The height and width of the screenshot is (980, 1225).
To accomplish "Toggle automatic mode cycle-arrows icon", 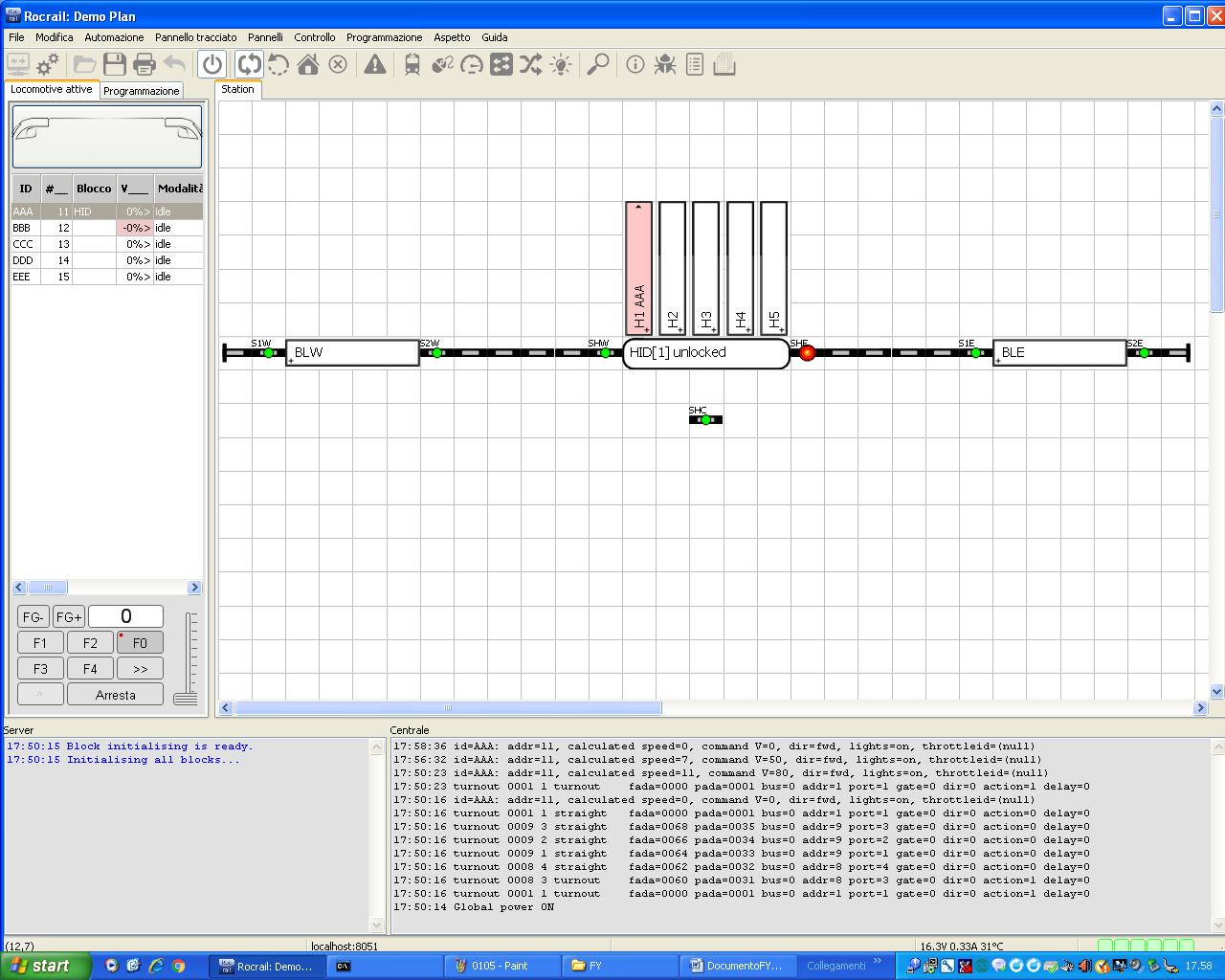I will (x=249, y=64).
